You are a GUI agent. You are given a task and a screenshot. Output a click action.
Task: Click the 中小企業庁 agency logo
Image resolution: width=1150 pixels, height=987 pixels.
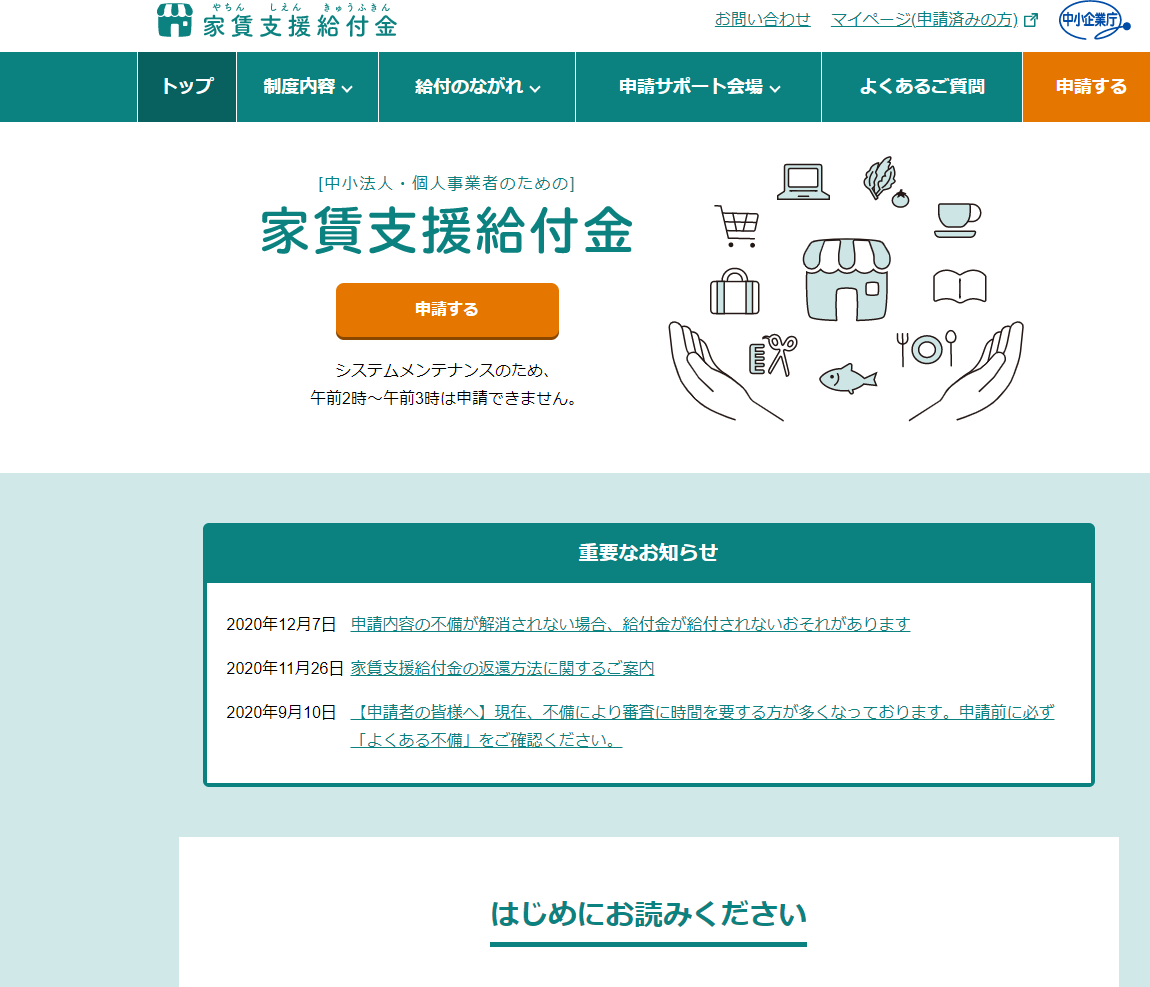tap(1093, 21)
